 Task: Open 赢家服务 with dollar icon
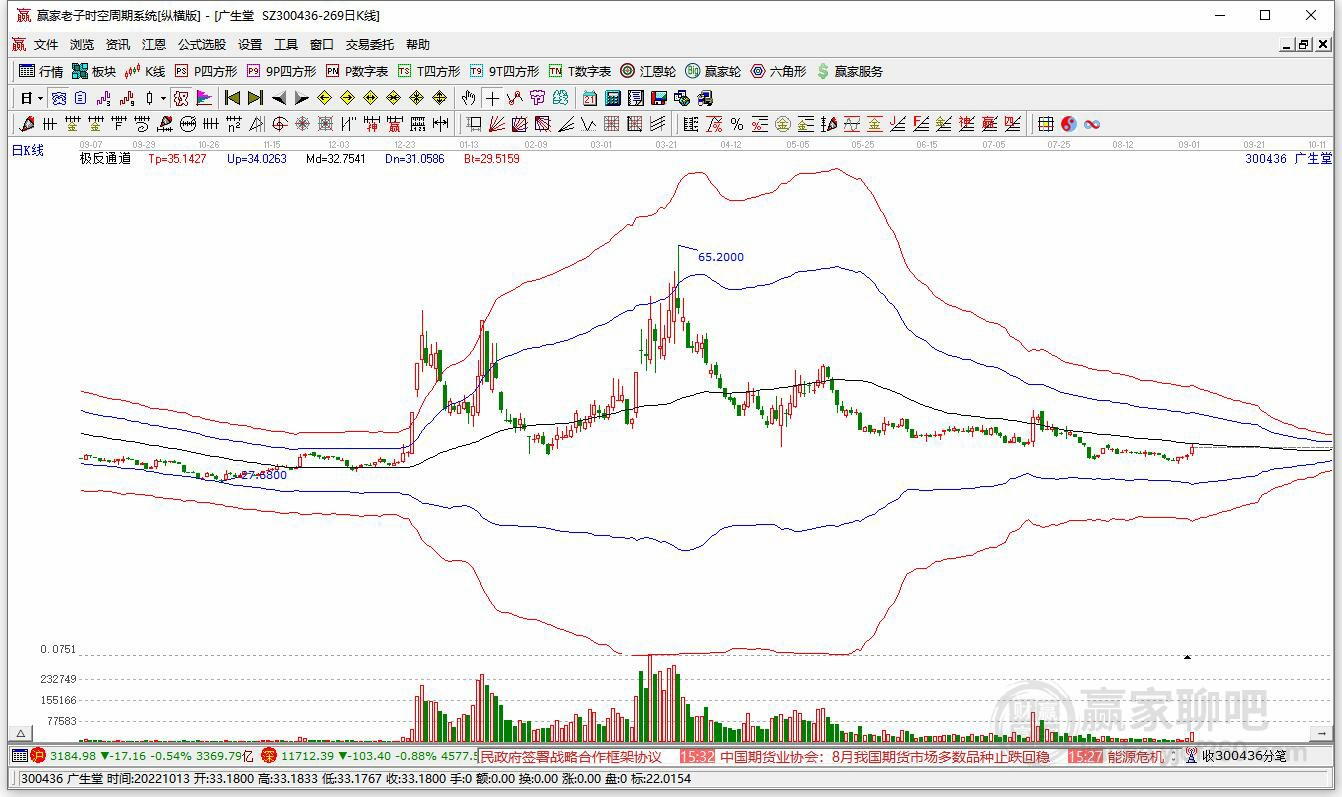[x=850, y=71]
